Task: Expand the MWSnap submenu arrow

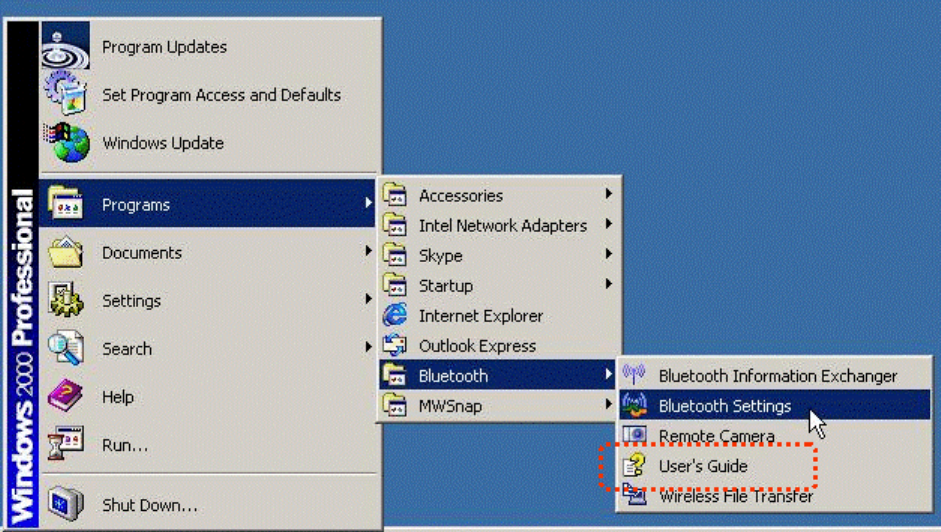Action: (x=609, y=405)
